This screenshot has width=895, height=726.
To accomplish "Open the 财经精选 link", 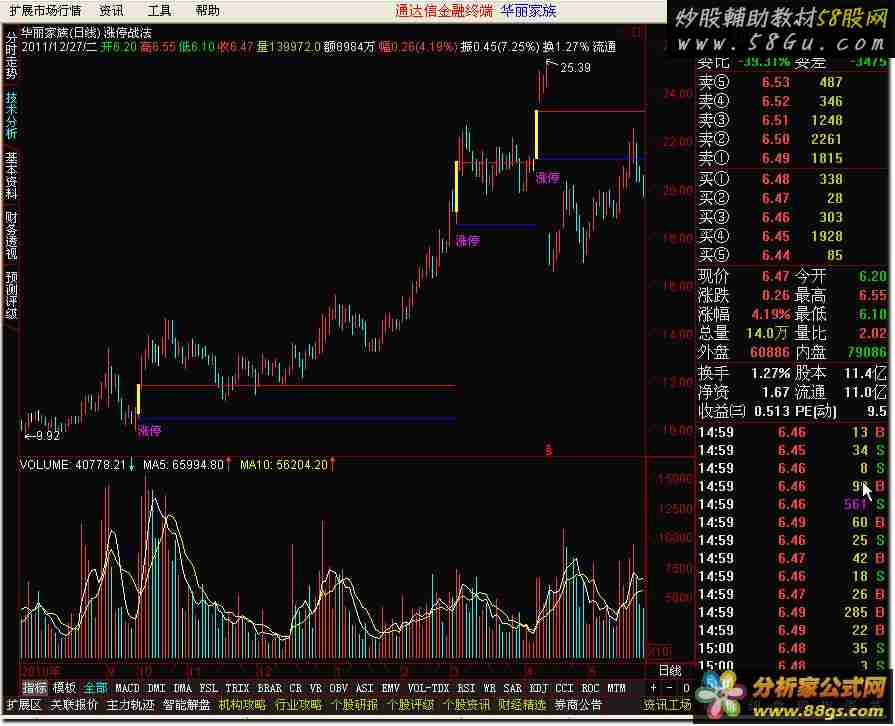I will 522,705.
